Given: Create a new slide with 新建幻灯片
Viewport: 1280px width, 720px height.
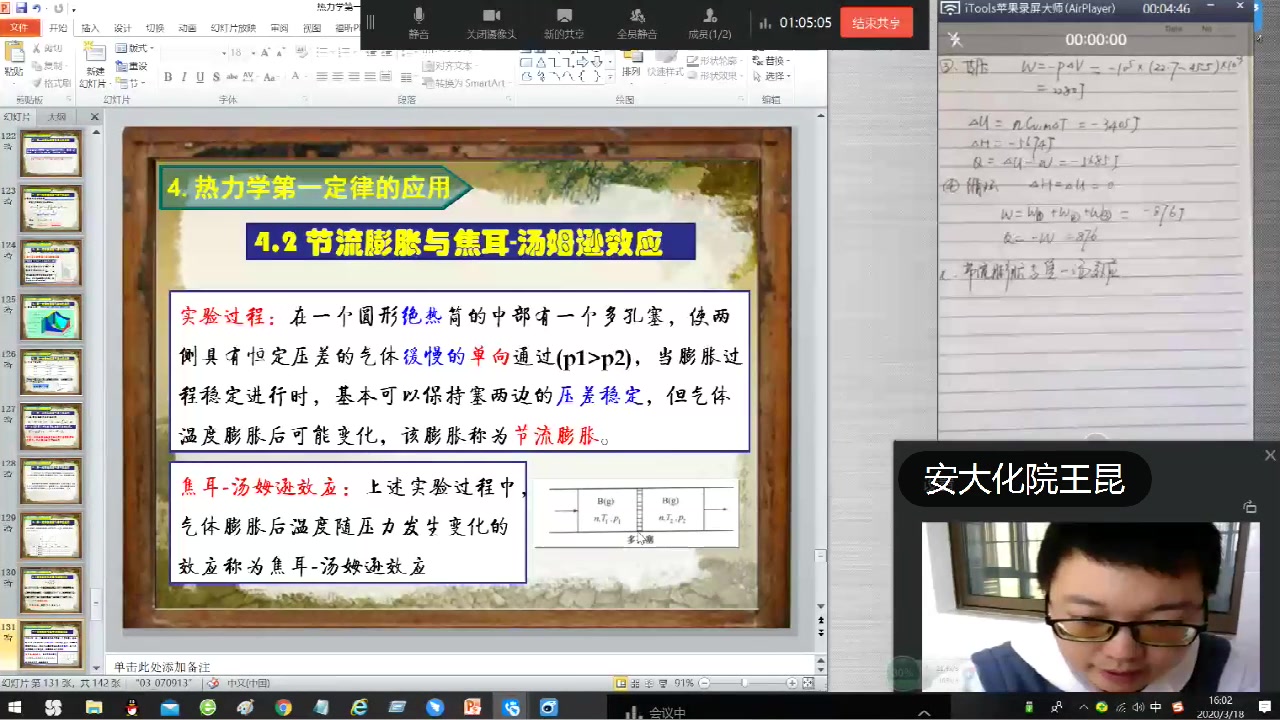Looking at the screenshot, I should click(94, 65).
